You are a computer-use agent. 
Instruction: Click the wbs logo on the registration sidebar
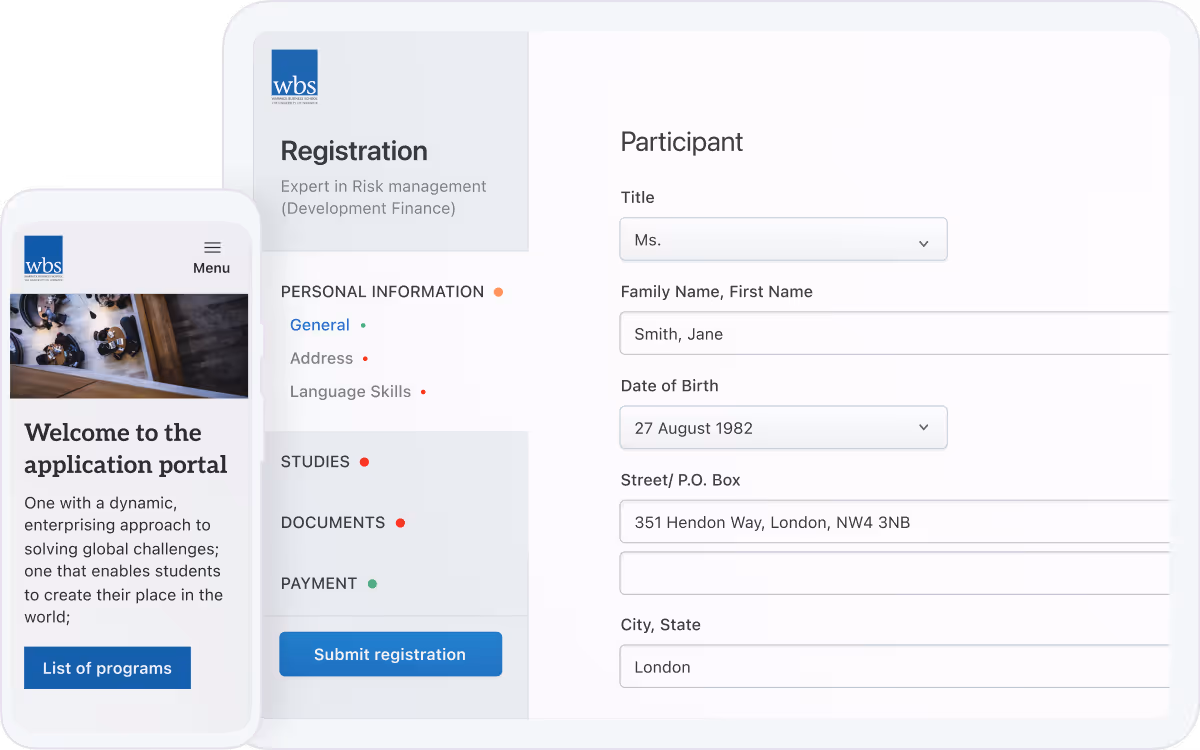[x=294, y=75]
